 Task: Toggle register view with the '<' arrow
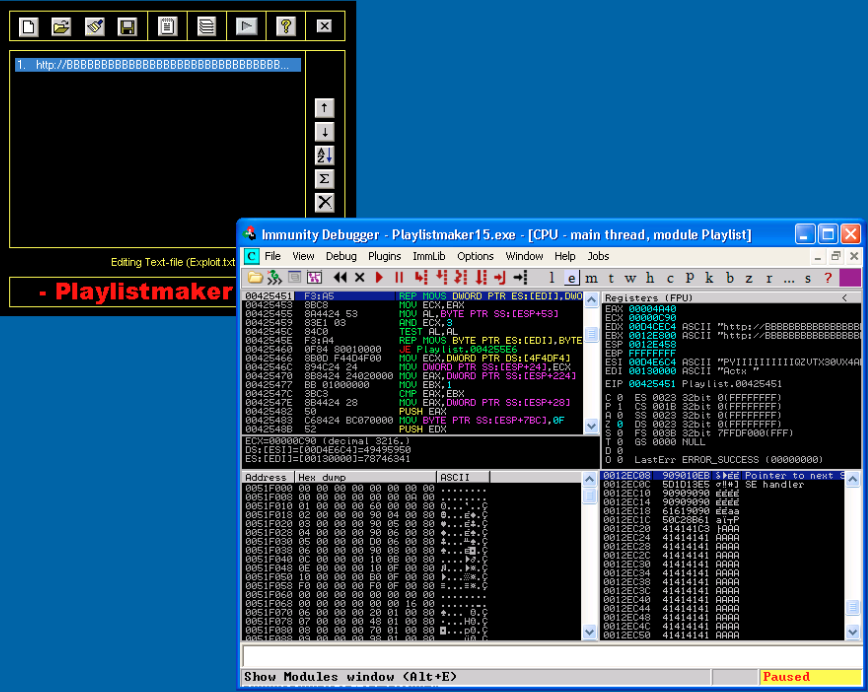844,298
